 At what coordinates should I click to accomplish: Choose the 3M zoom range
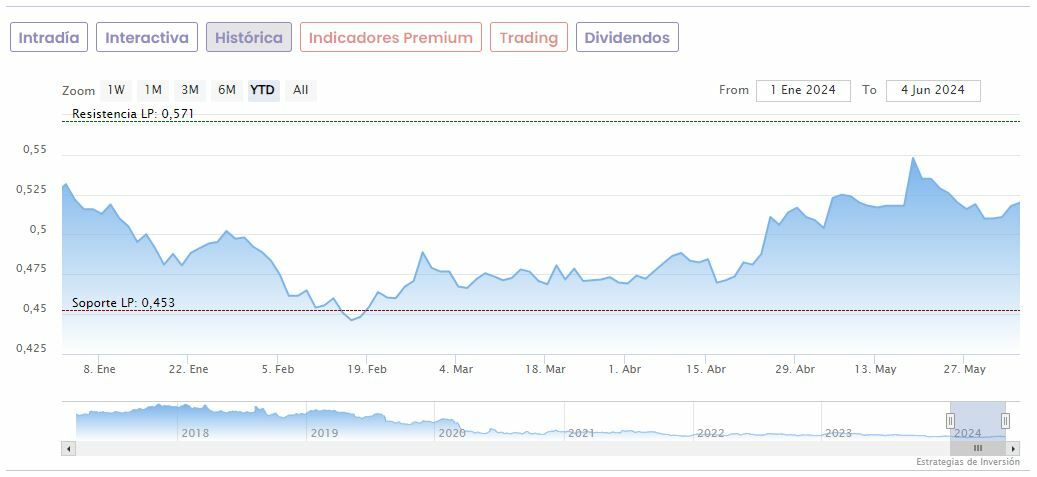tap(190, 90)
